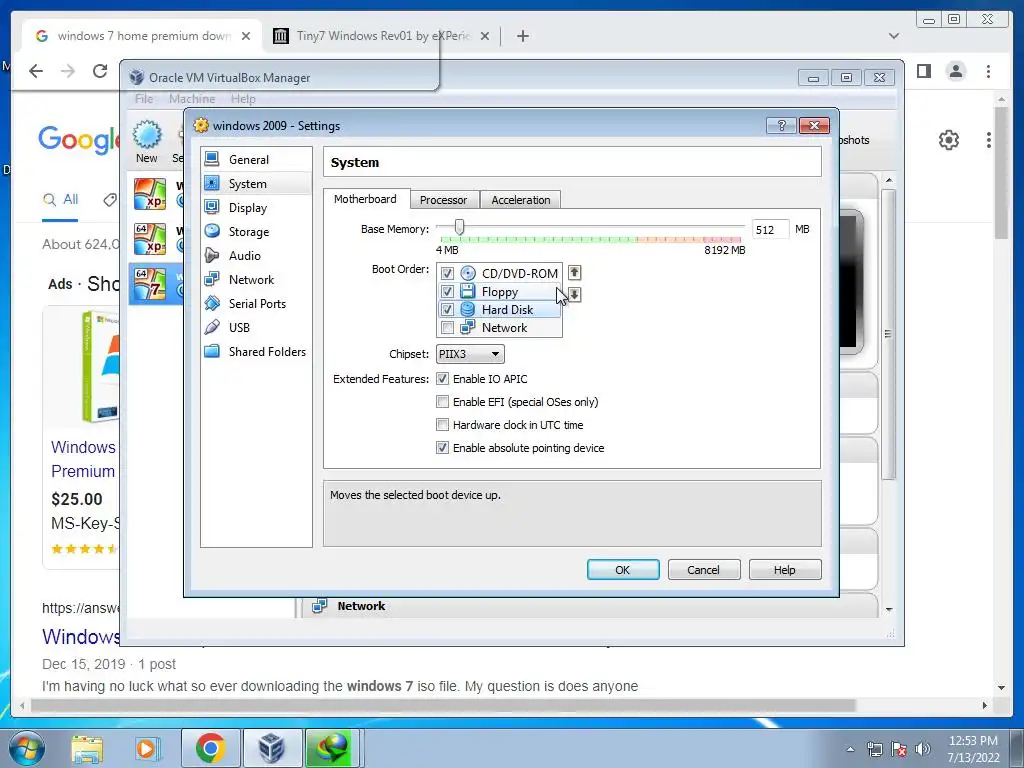Reload the page in Chrome
The width and height of the screenshot is (1024, 768).
pyautogui.click(x=100, y=71)
